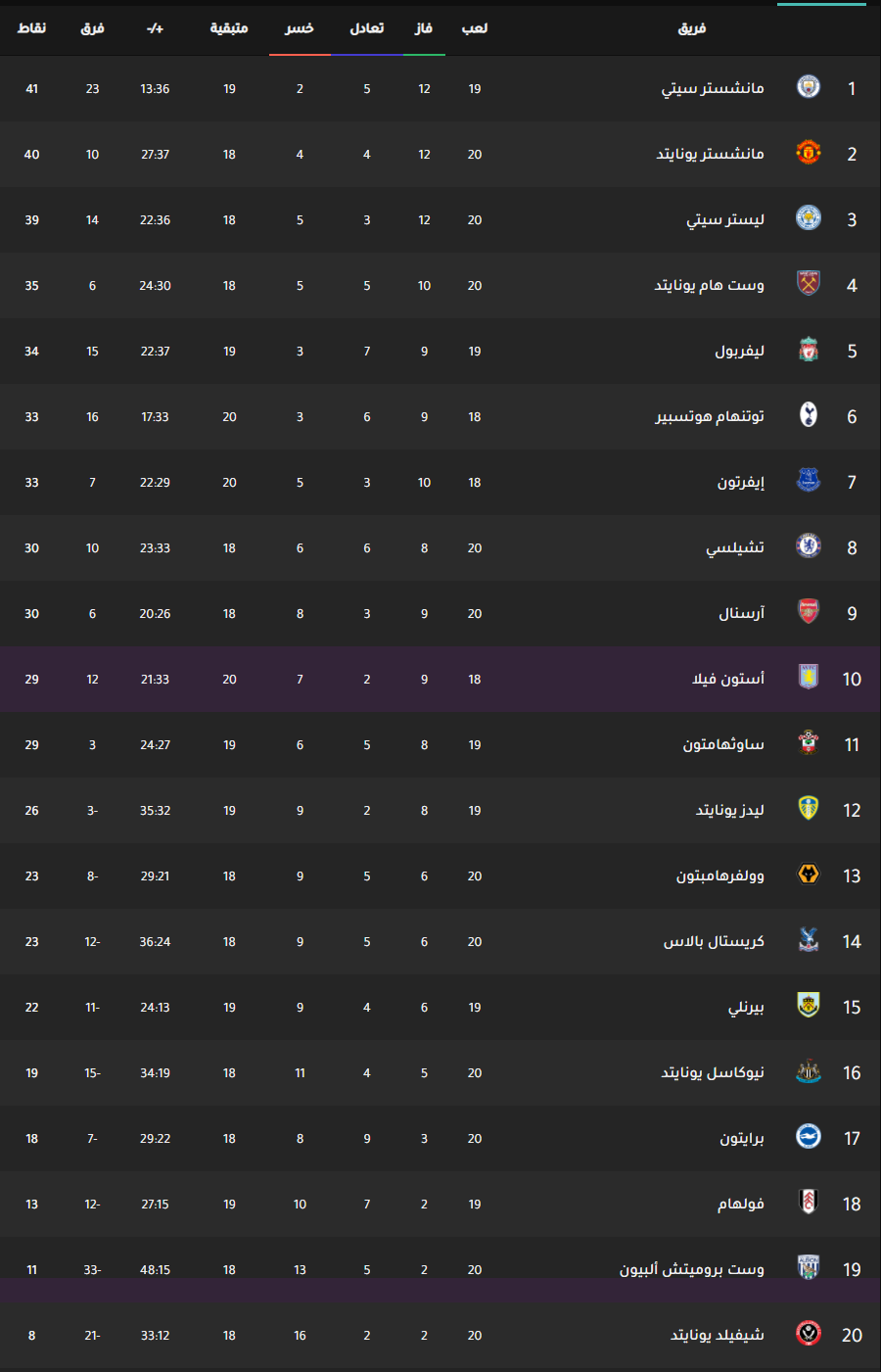Click the Arsenal club crest
Image resolution: width=881 pixels, height=1372 pixels.
click(809, 612)
